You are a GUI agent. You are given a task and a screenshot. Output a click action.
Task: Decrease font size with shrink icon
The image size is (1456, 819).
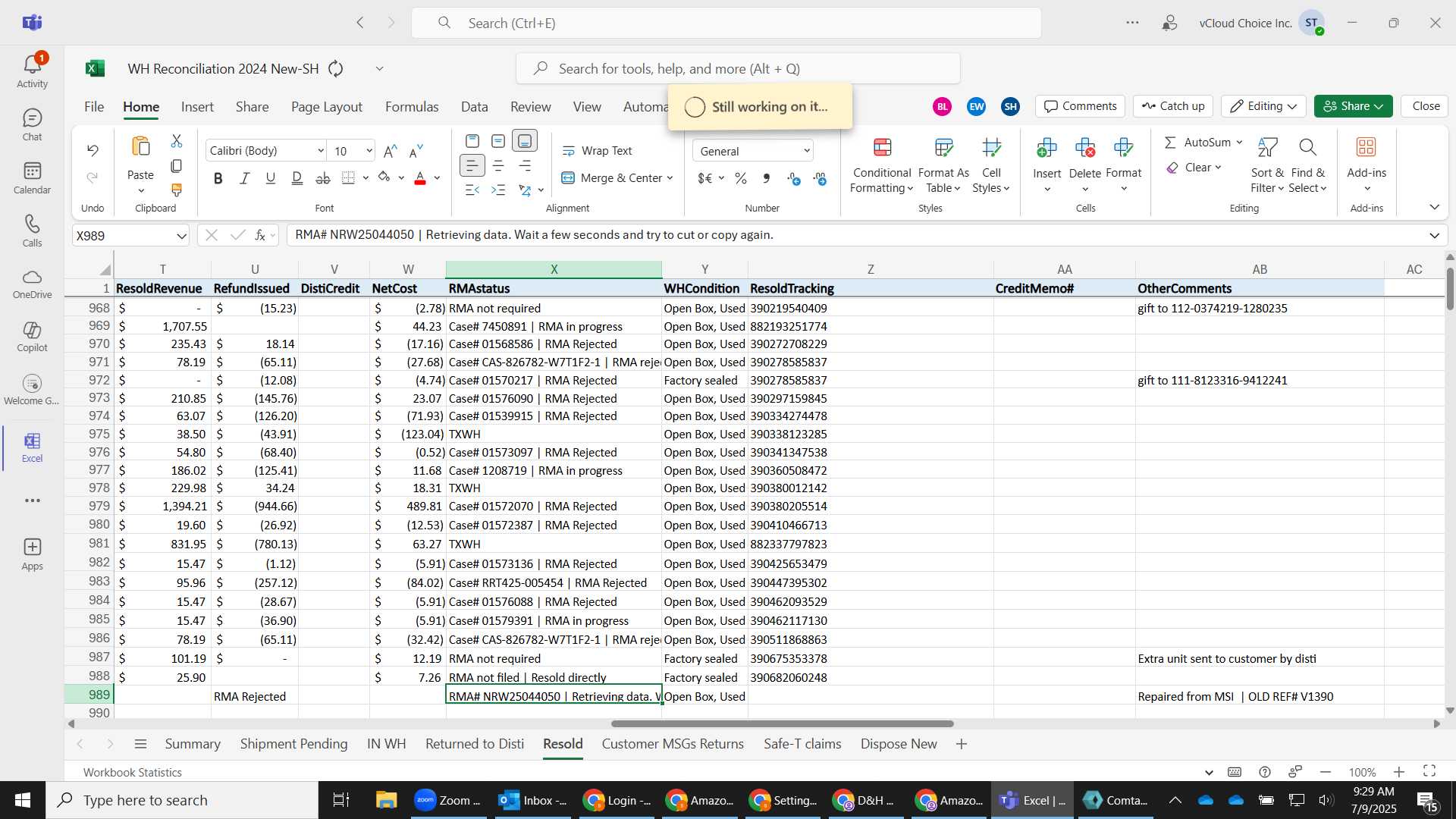click(x=416, y=151)
